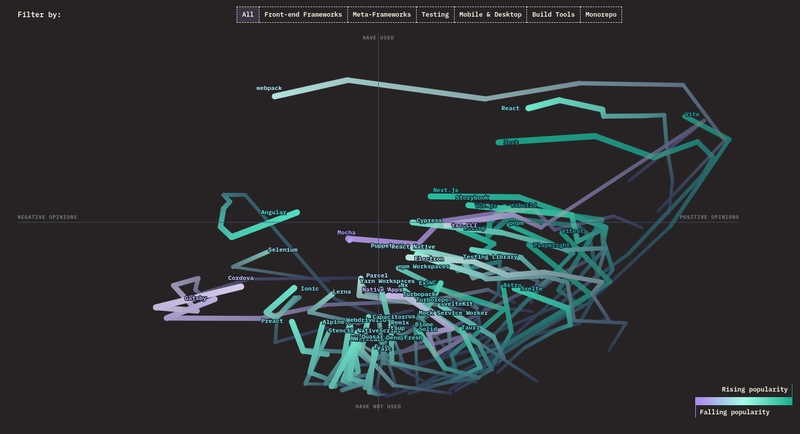Filter by Meta-Frameworks
The height and width of the screenshot is (434, 800).
tap(382, 15)
